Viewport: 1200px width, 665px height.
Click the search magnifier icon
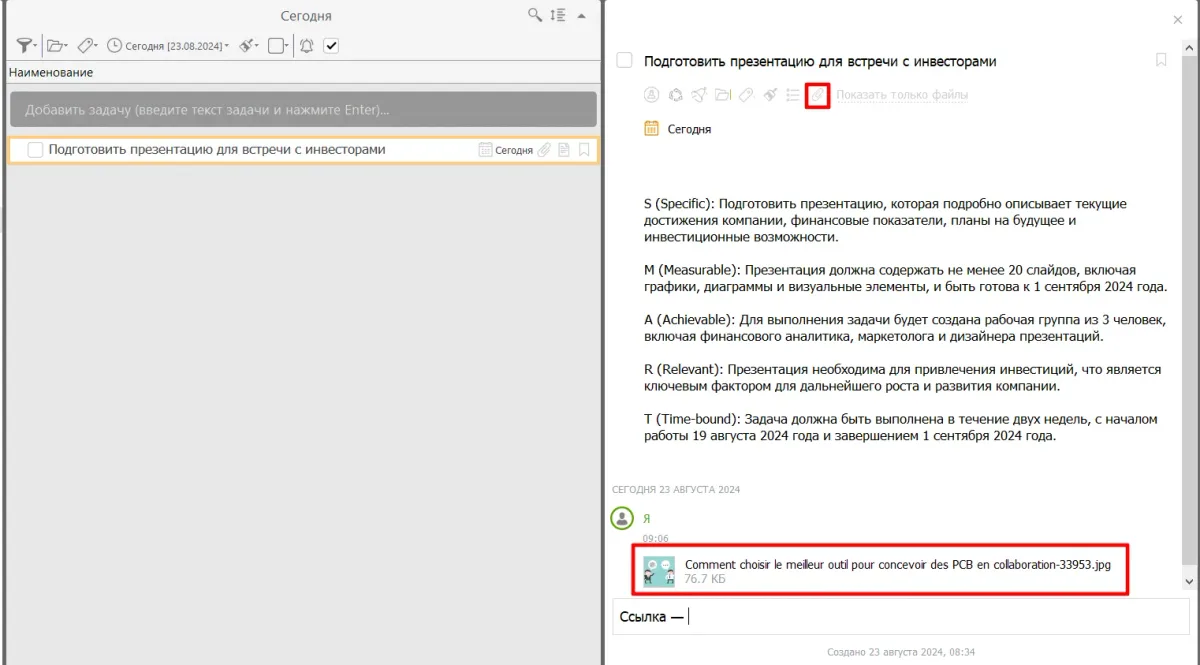pyautogui.click(x=536, y=15)
